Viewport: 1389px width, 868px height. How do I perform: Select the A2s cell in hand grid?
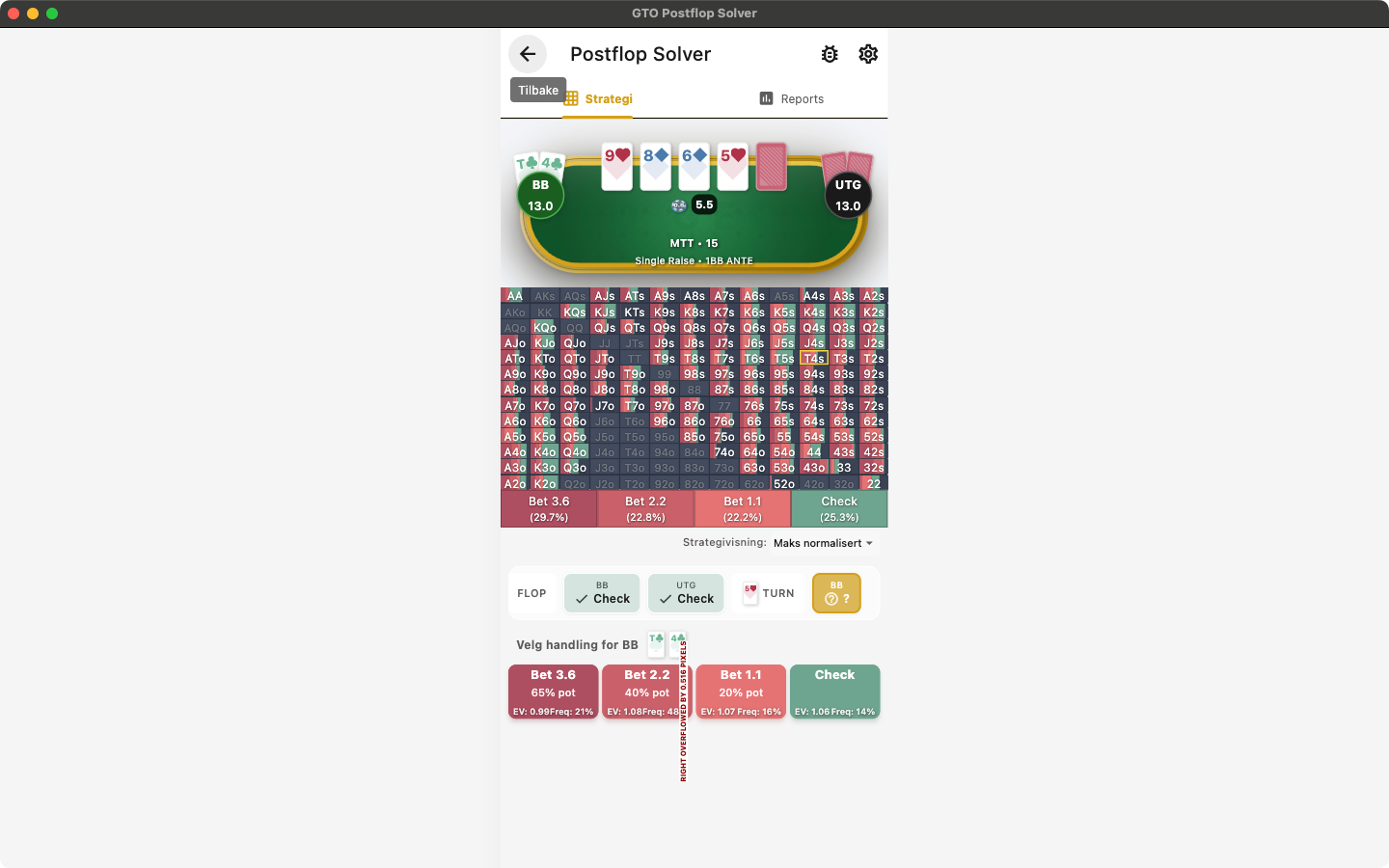pos(874,296)
